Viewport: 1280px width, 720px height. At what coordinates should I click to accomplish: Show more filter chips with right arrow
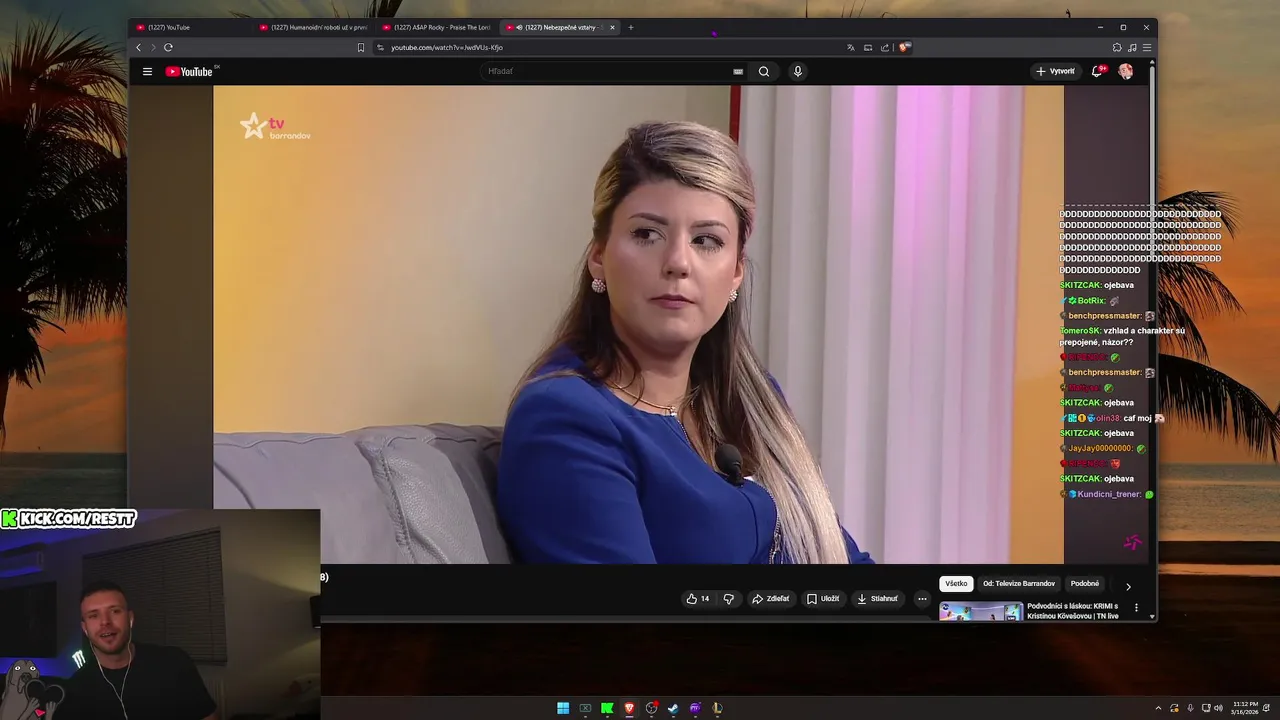[x=1128, y=586]
